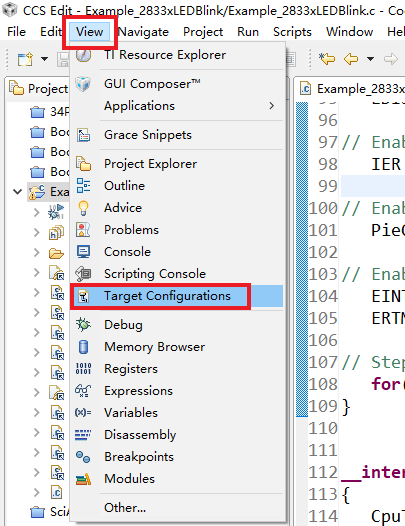Expand the Applications submenu arrow
The height and width of the screenshot is (526, 405).
coord(271,106)
